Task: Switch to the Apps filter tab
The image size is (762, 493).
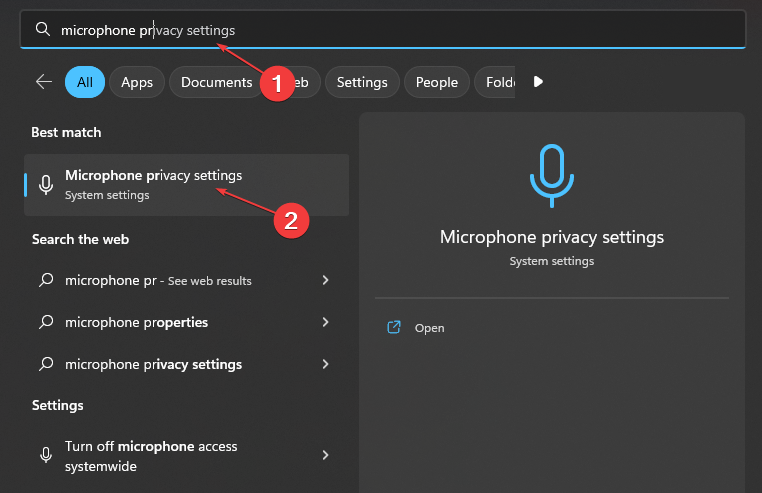Action: coord(137,82)
